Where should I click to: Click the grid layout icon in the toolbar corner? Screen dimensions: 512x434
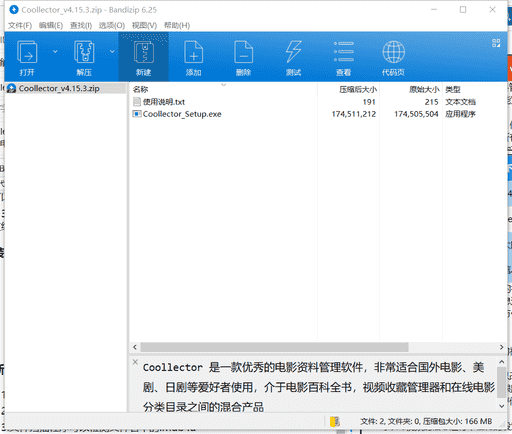coord(496,43)
